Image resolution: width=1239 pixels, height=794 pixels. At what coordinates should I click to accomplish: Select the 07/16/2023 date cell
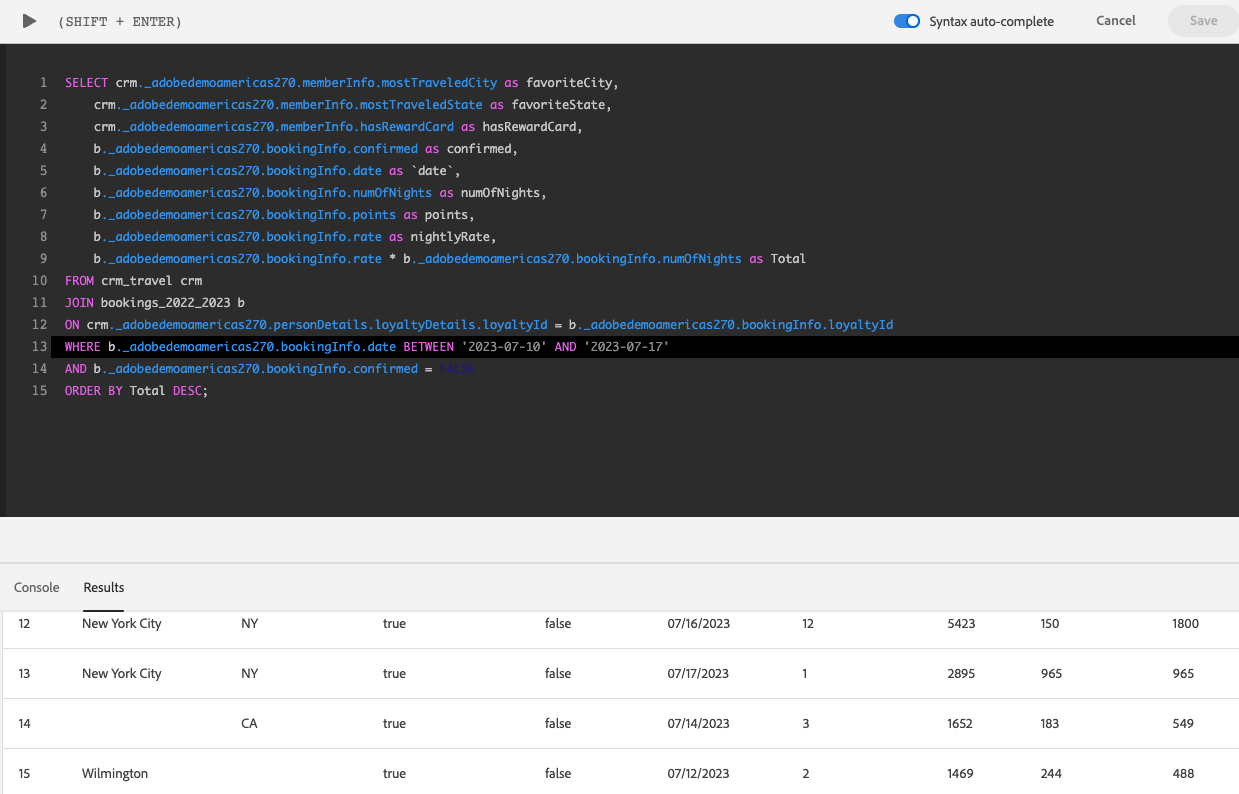(699, 623)
